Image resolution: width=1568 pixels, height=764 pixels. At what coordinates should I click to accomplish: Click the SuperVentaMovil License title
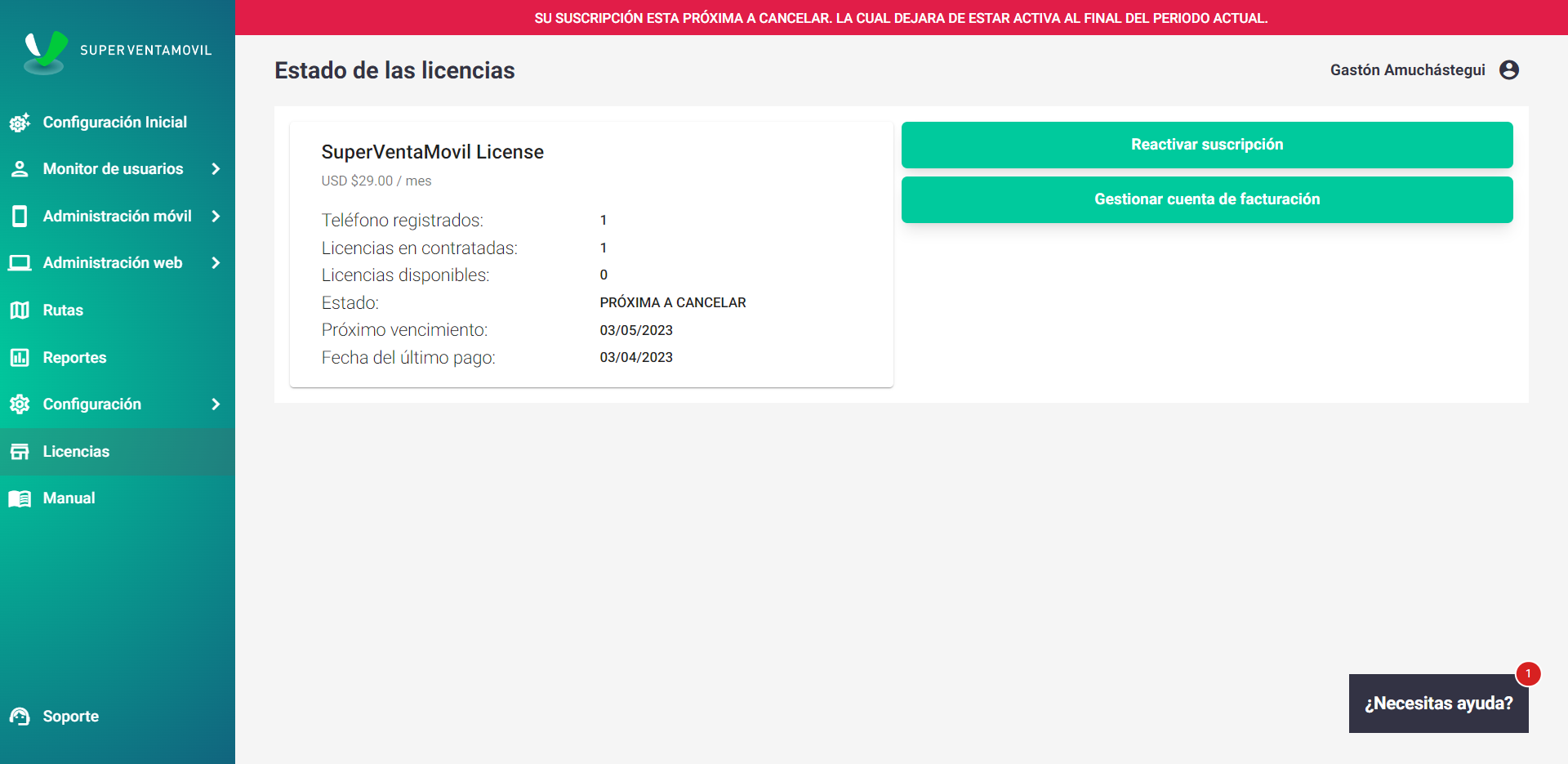coord(432,152)
